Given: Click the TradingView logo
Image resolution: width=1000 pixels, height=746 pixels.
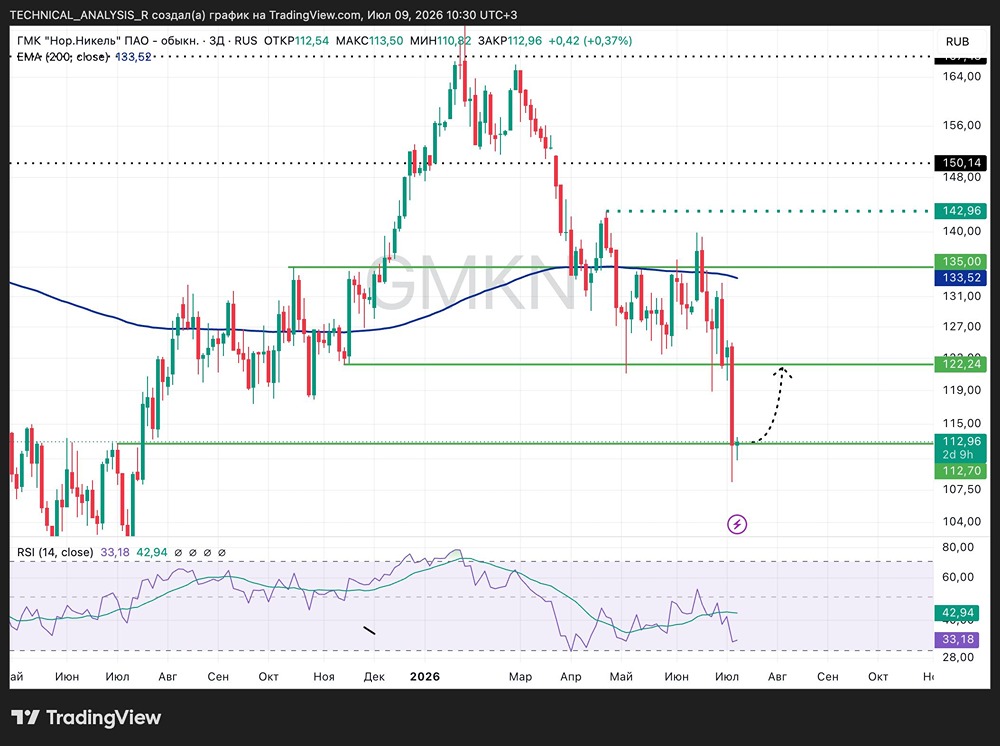Looking at the screenshot, I should pyautogui.click(x=86, y=717).
